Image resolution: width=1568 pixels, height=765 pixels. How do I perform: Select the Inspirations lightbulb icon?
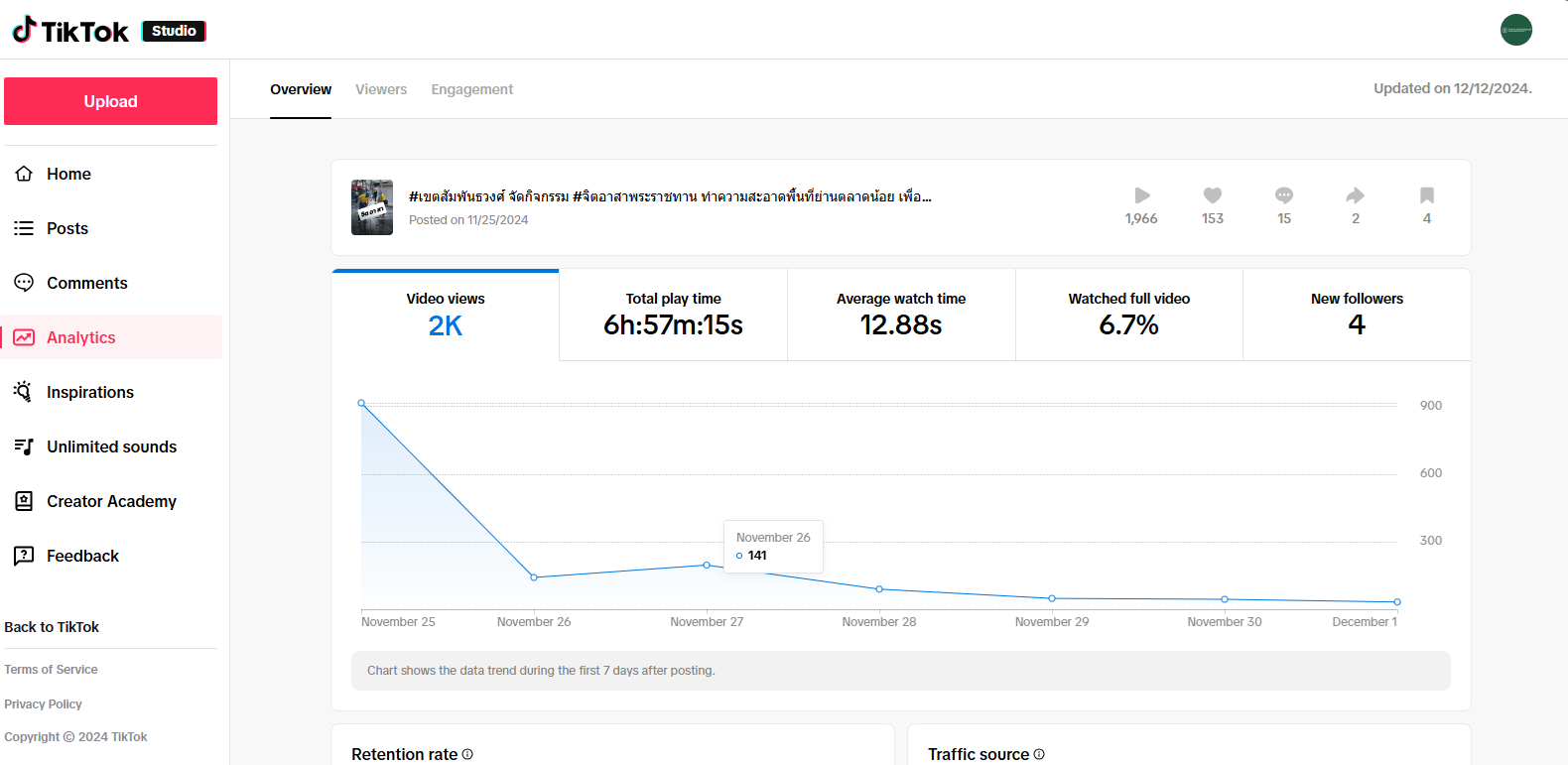click(x=24, y=392)
